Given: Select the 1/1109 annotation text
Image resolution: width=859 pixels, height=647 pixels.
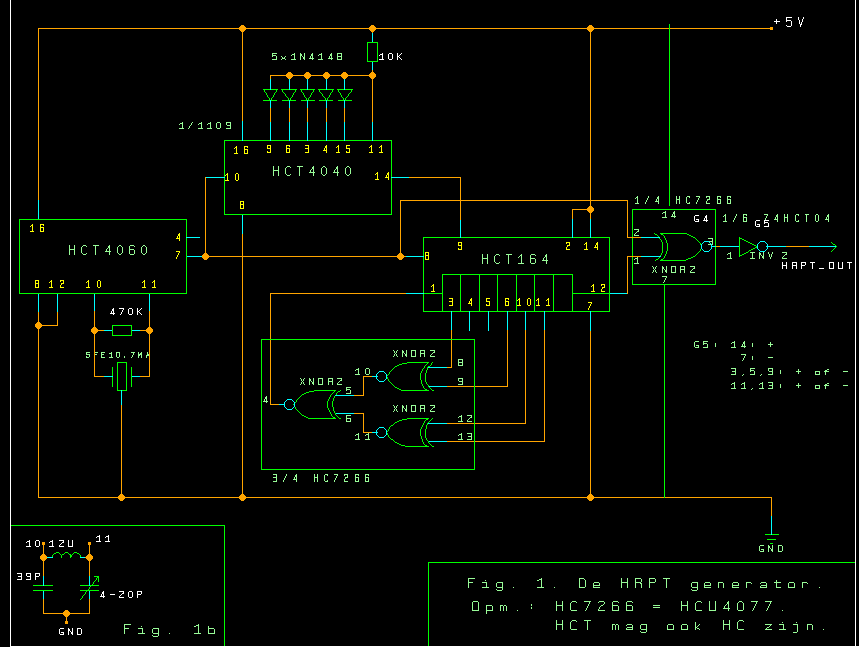Looking at the screenshot, I should click(x=205, y=125).
